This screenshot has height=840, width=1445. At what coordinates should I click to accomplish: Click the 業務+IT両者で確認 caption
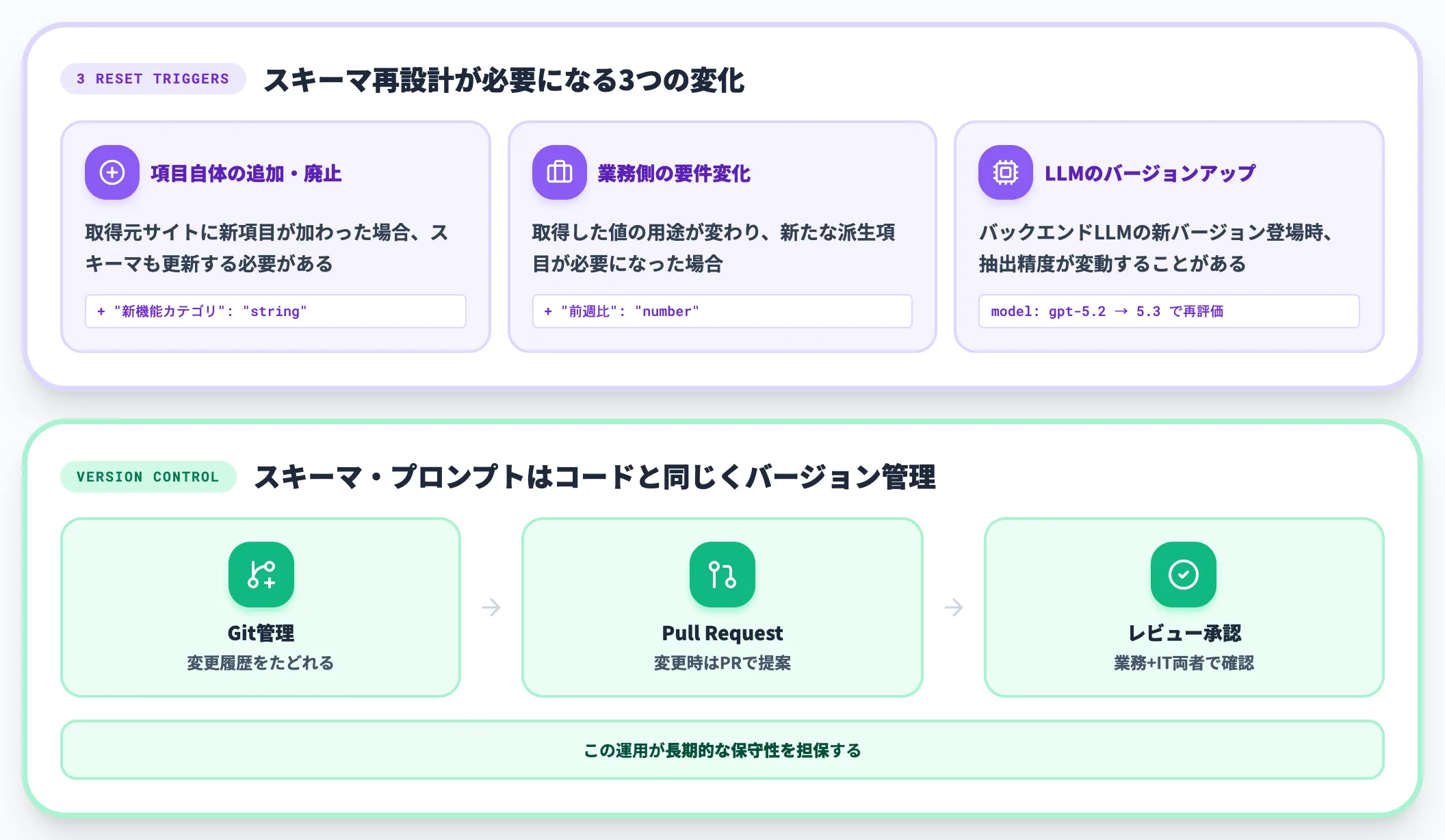[1184, 663]
